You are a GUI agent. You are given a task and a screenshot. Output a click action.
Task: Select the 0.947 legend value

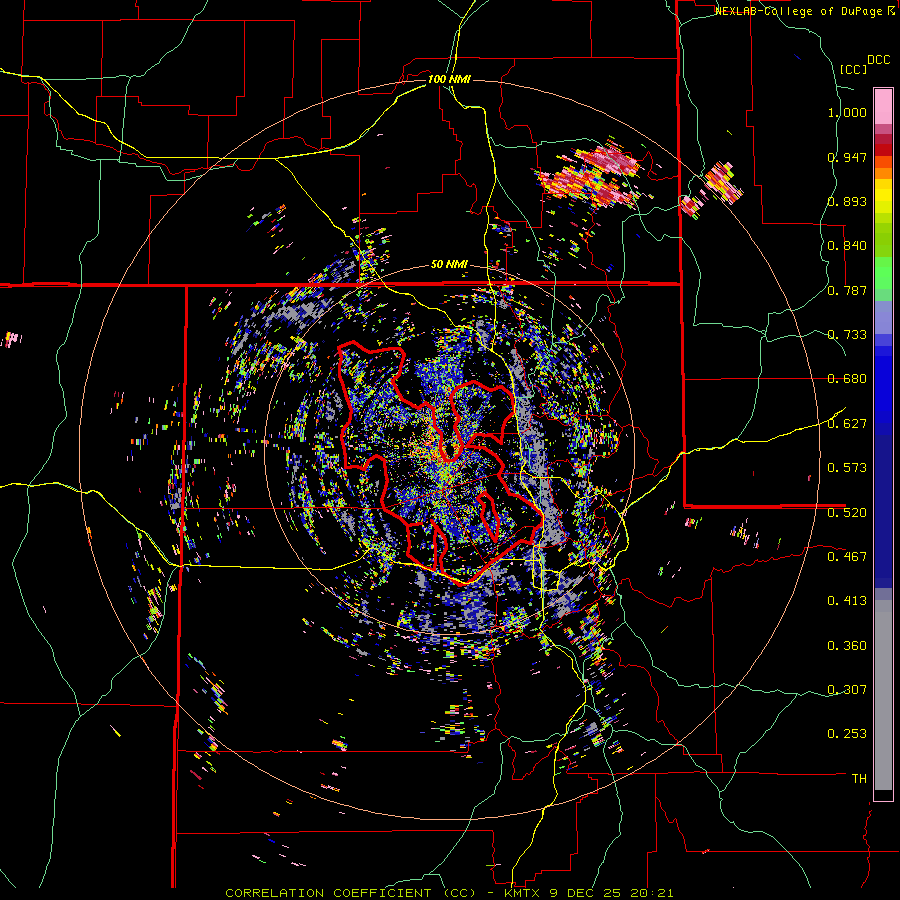click(847, 157)
